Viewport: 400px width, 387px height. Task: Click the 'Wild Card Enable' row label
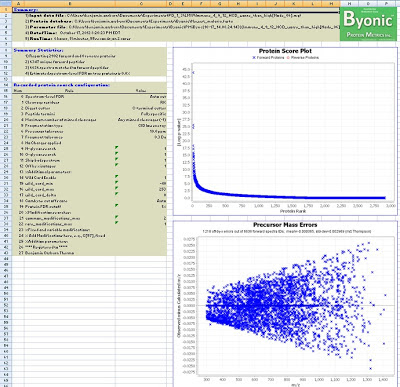(40, 178)
